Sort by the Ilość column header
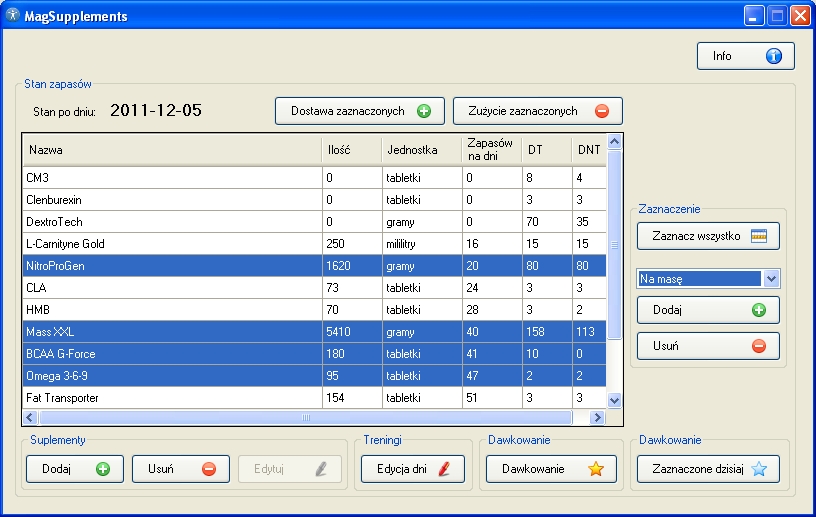 (x=352, y=150)
